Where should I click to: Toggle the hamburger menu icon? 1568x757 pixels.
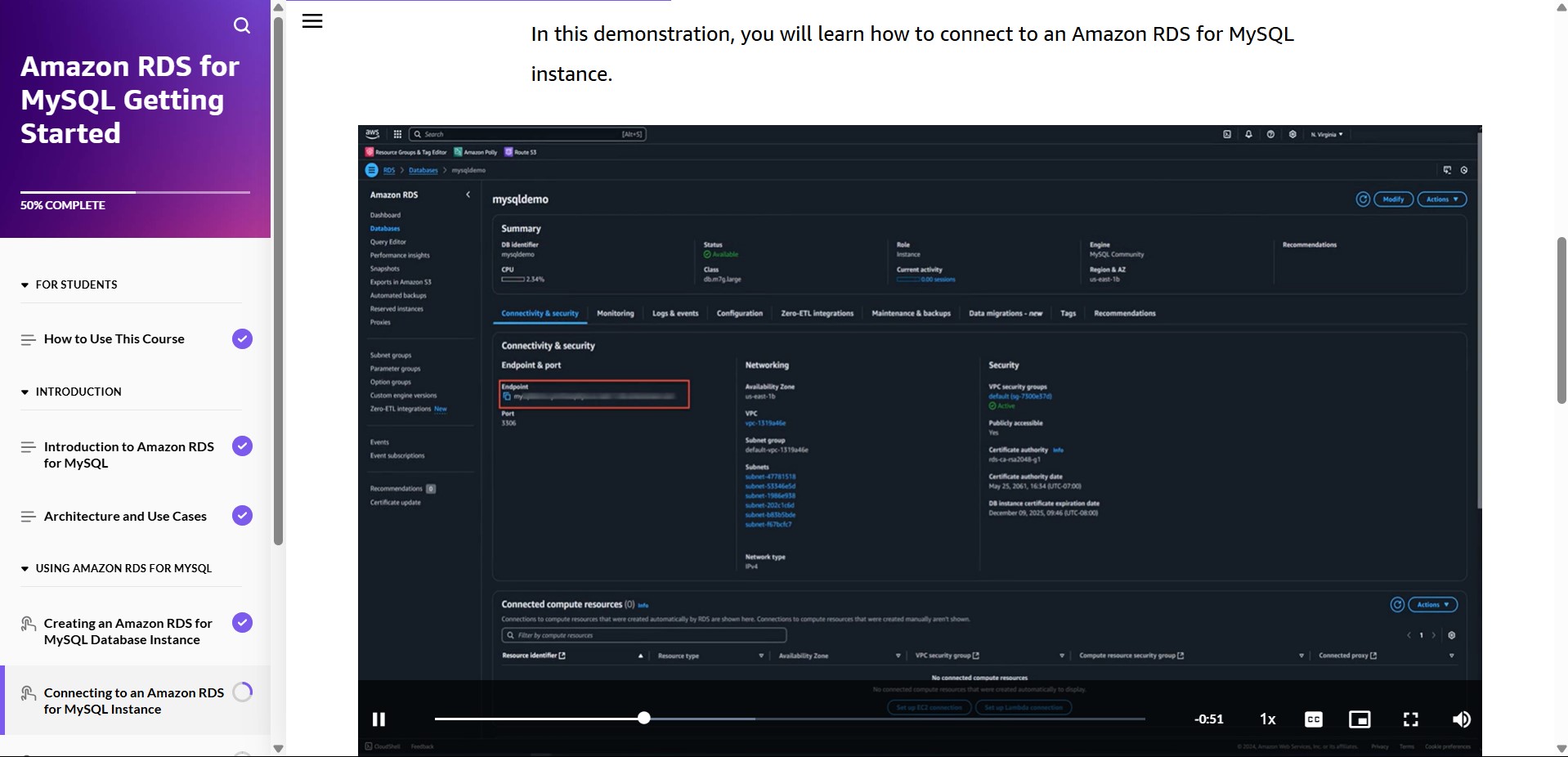coord(312,21)
